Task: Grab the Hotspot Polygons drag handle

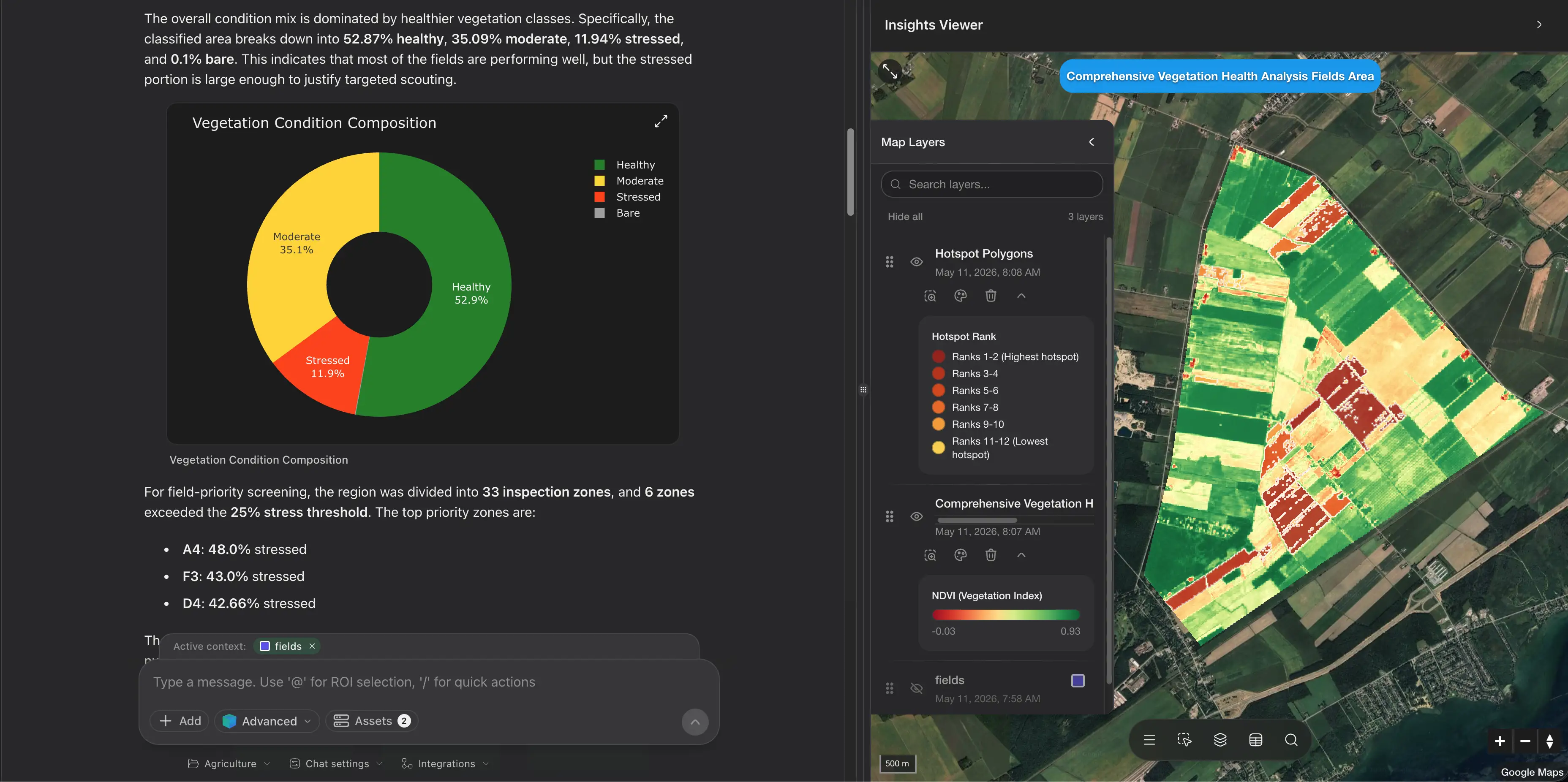Action: coord(889,262)
